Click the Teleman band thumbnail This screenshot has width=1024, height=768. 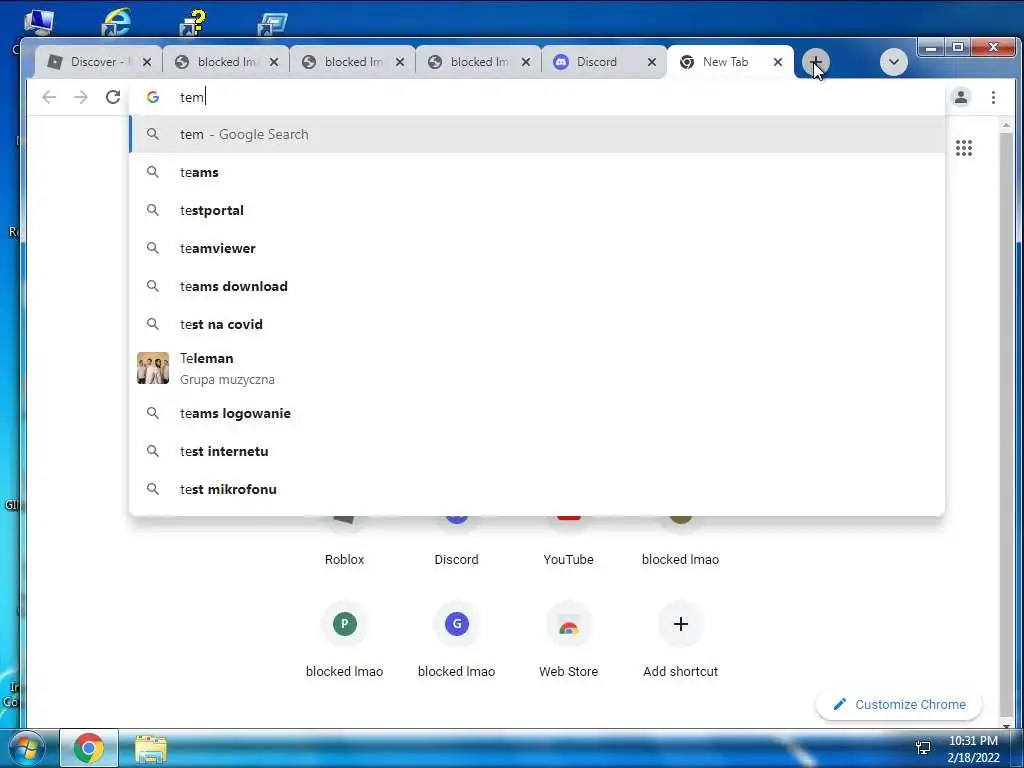[153, 368]
